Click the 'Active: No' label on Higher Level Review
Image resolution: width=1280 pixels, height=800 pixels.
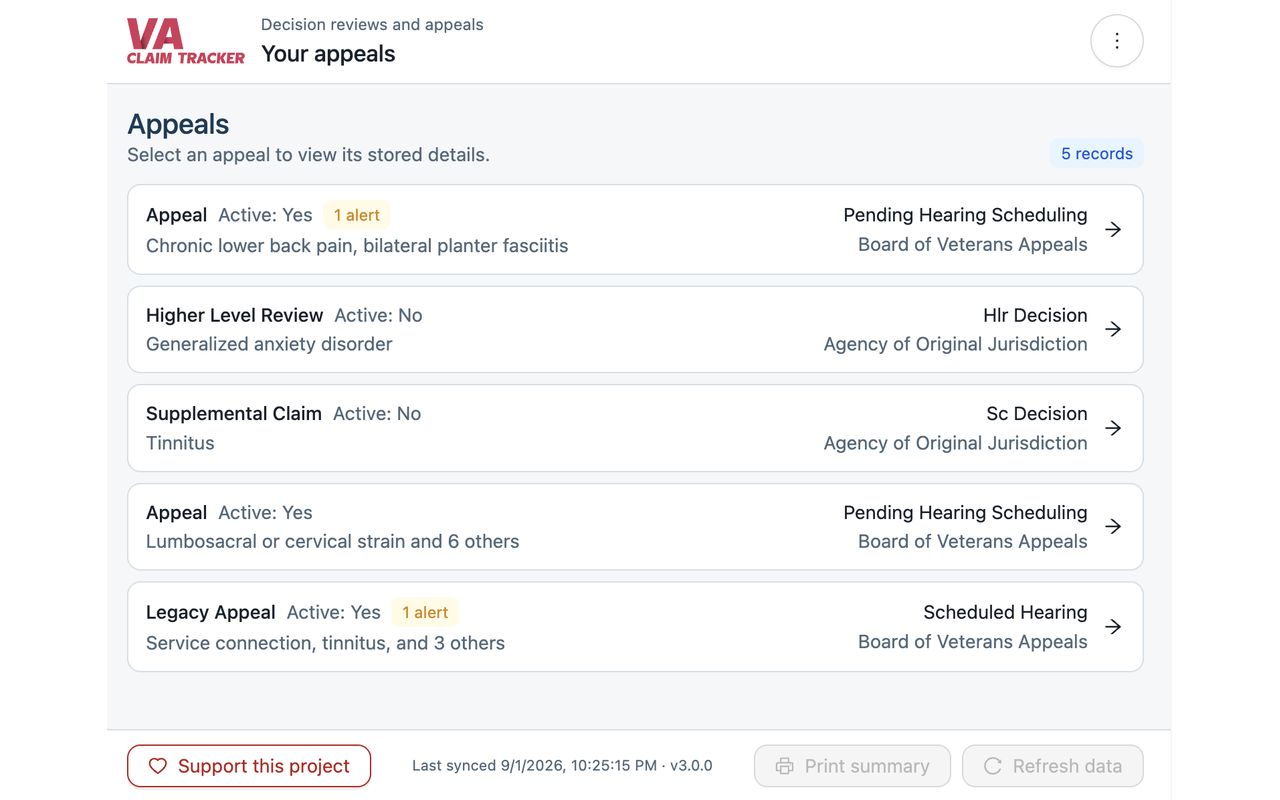pos(378,315)
